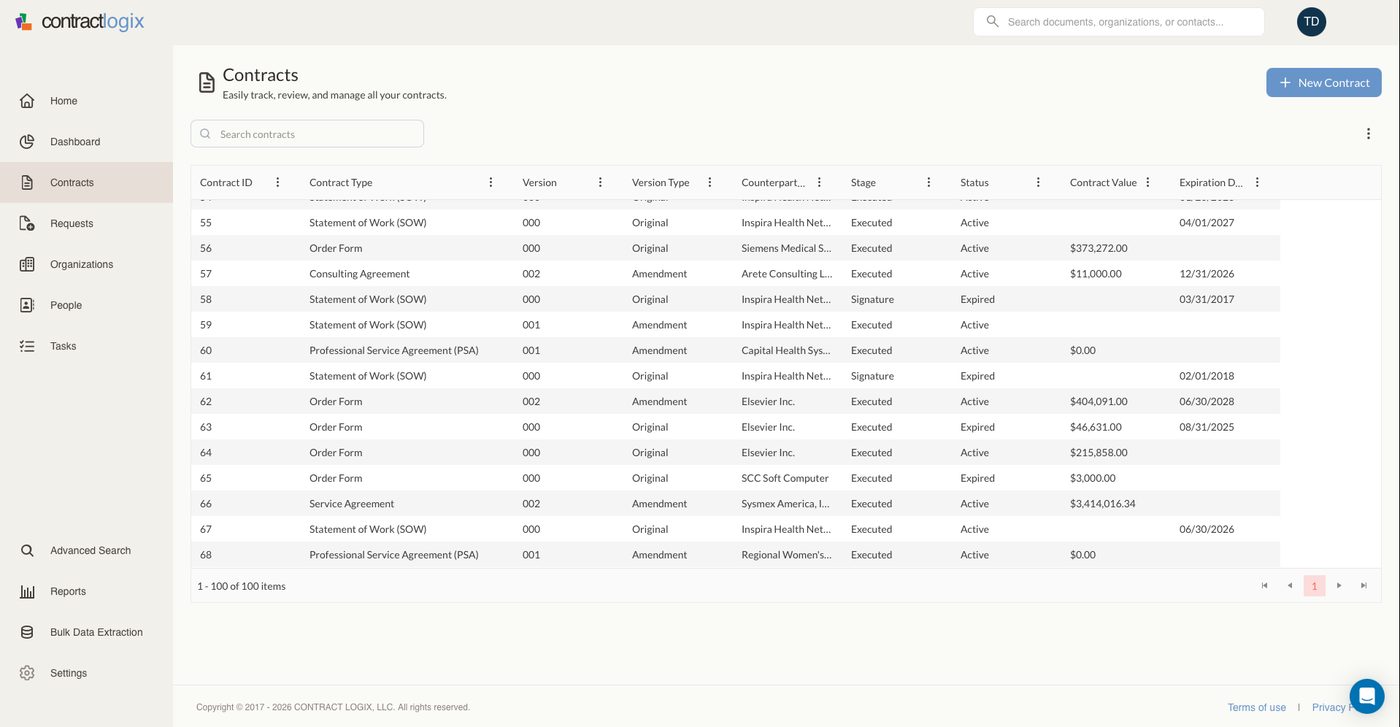Go to next page of results
Image resolution: width=1400 pixels, height=727 pixels.
(x=1339, y=586)
